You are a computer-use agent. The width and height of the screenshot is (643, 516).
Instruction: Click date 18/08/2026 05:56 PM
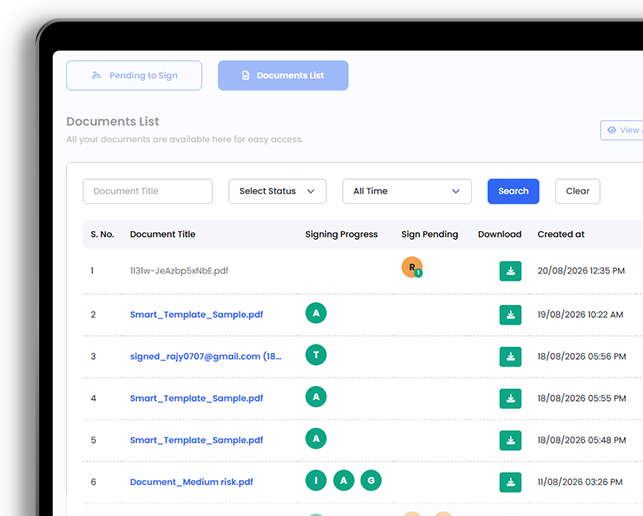(581, 356)
